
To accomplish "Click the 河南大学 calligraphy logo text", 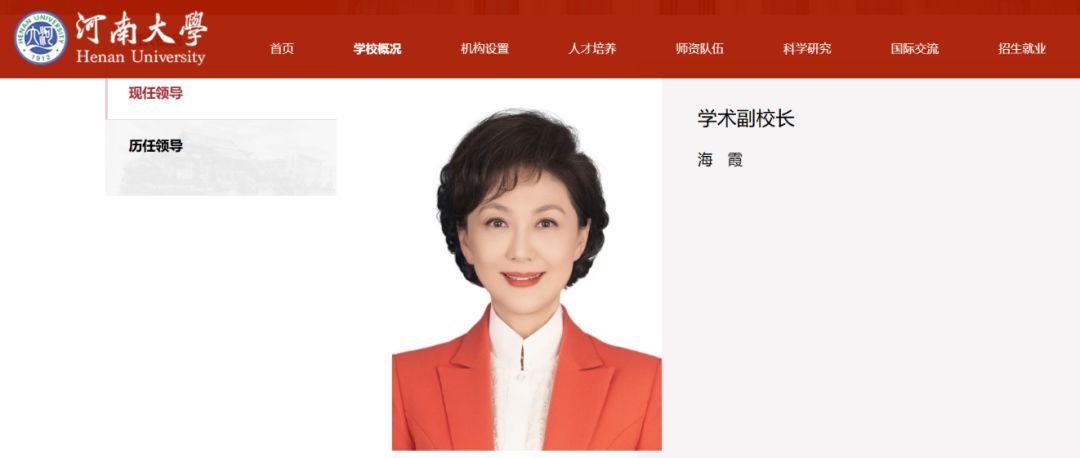I will pyautogui.click(x=141, y=29).
